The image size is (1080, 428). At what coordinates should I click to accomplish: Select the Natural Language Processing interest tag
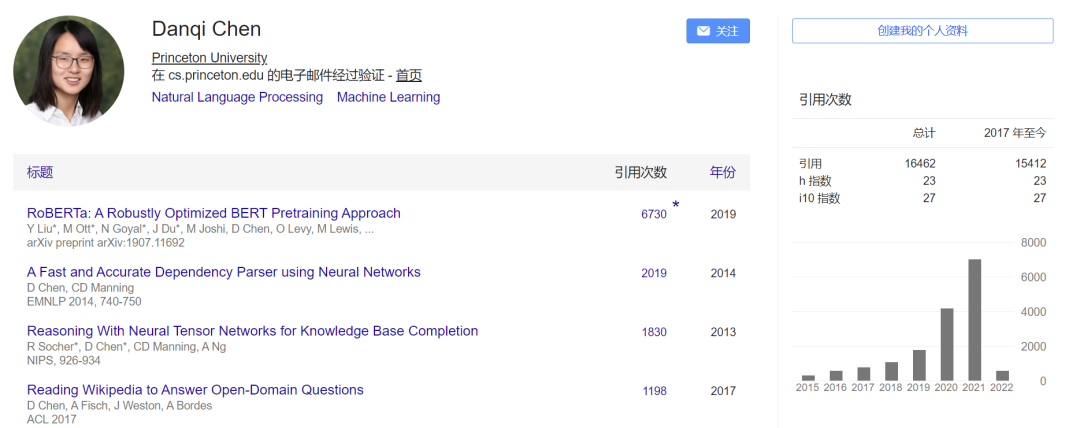click(237, 97)
